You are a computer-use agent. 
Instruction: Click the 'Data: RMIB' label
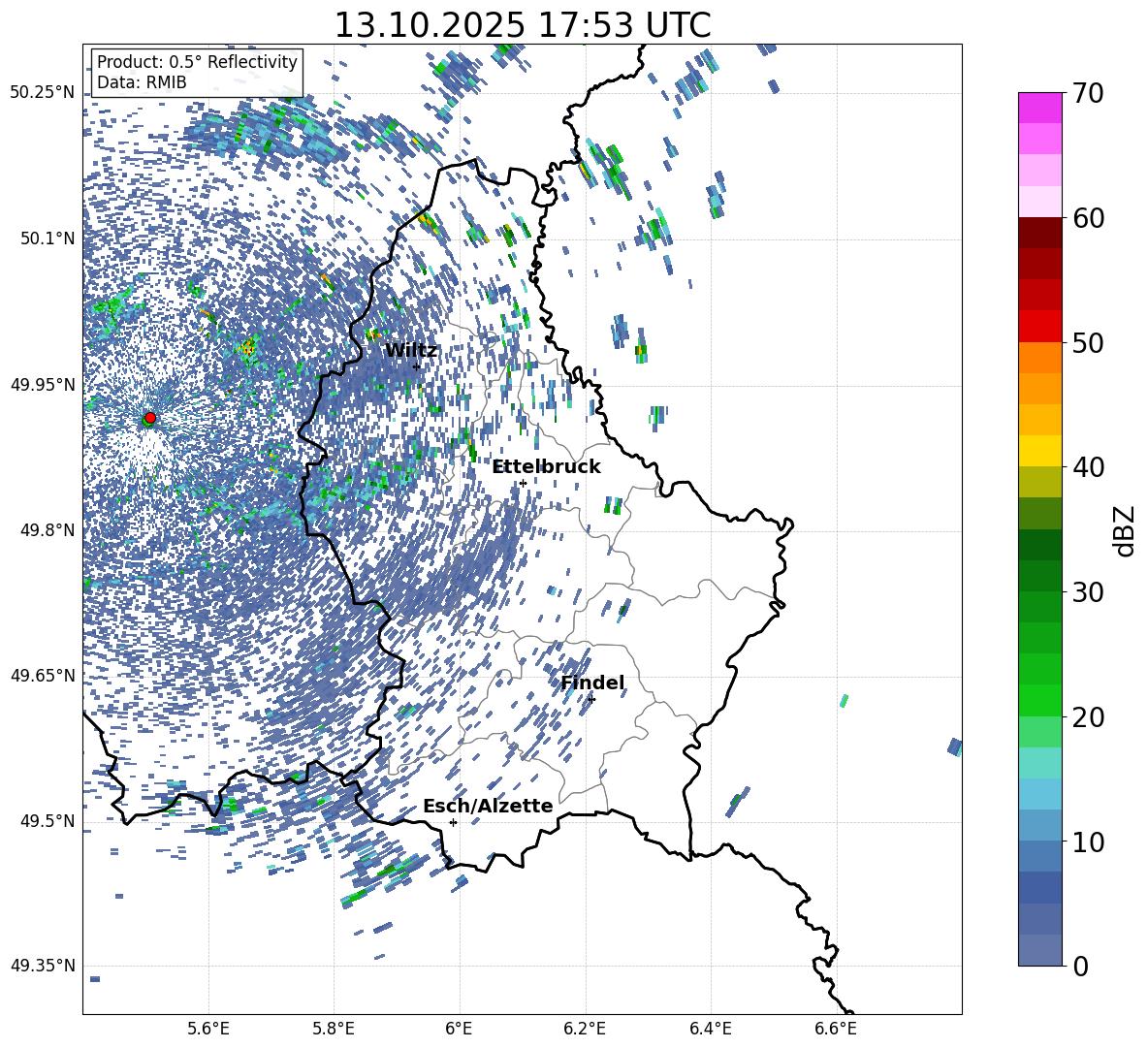coord(142,82)
